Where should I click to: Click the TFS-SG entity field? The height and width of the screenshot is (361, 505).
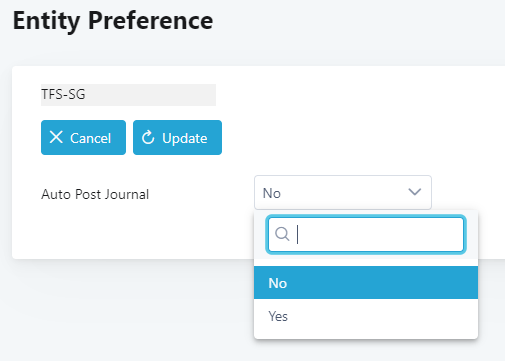pos(128,95)
